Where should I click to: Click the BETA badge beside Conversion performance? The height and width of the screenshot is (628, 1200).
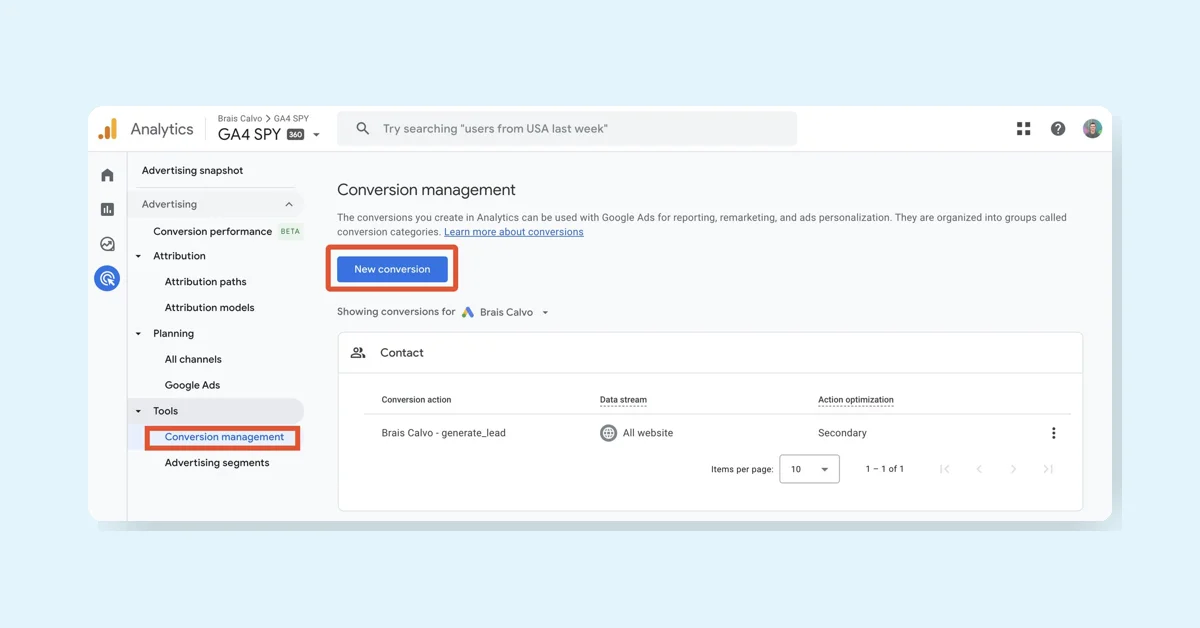(290, 231)
